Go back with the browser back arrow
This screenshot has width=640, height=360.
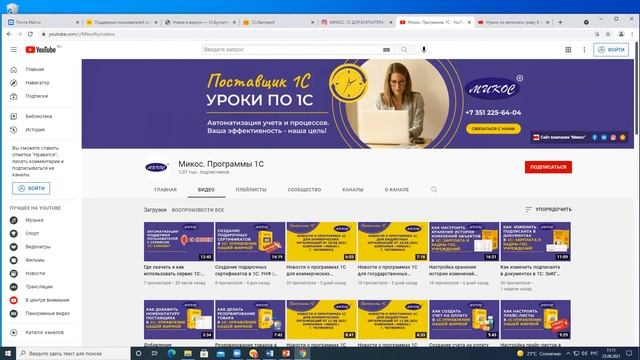coord(9,34)
